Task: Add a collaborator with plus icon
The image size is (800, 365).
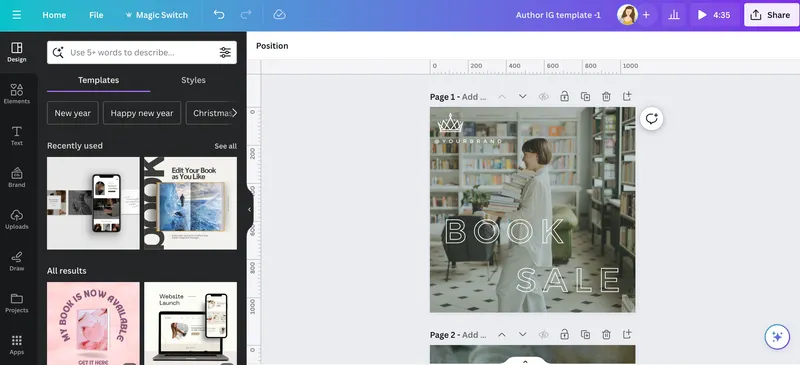Action: pos(646,15)
